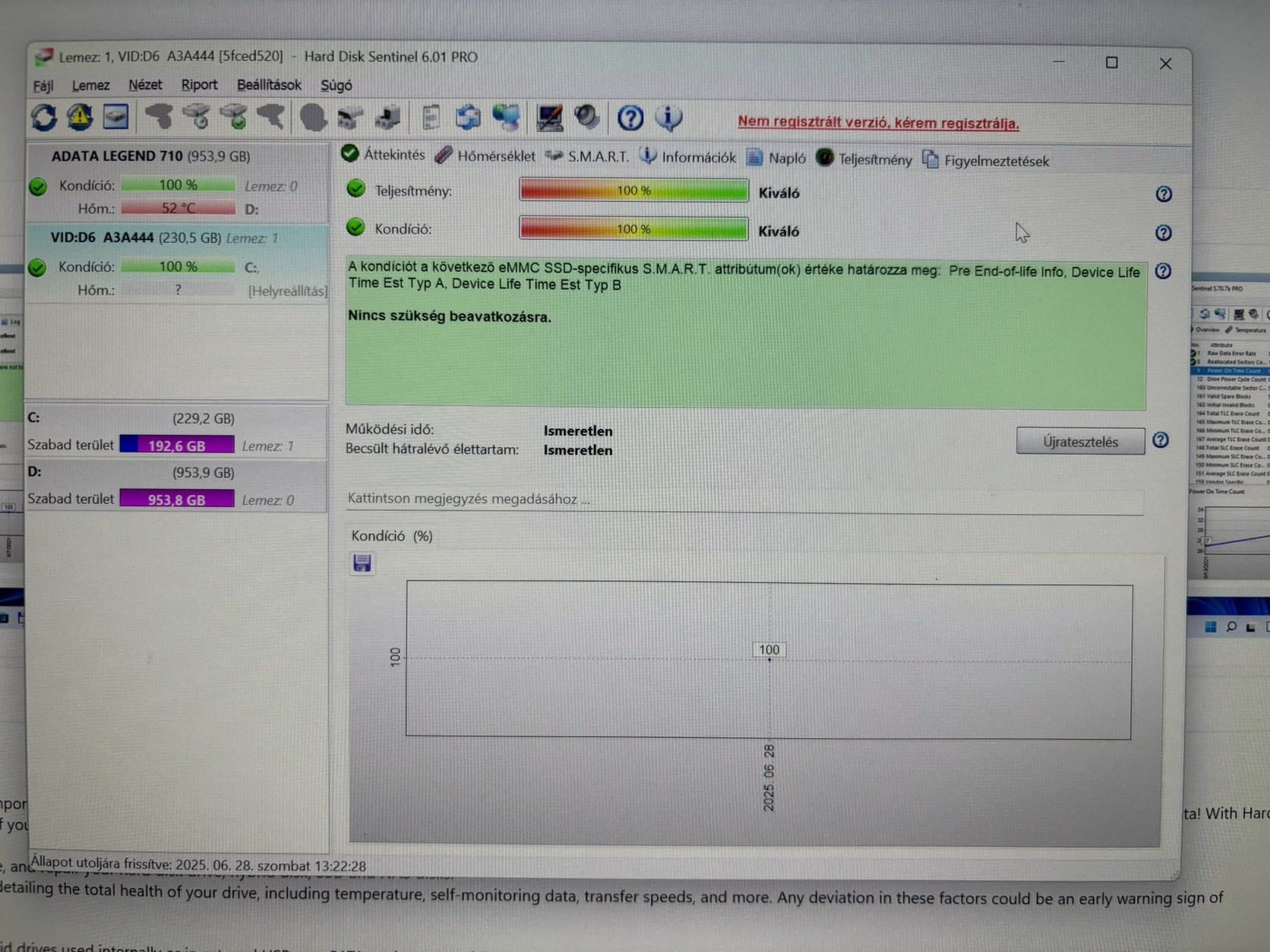Image resolution: width=1270 pixels, height=952 pixels.
Task: Click the main Kondíció 100 % gradient bar
Action: click(x=633, y=229)
